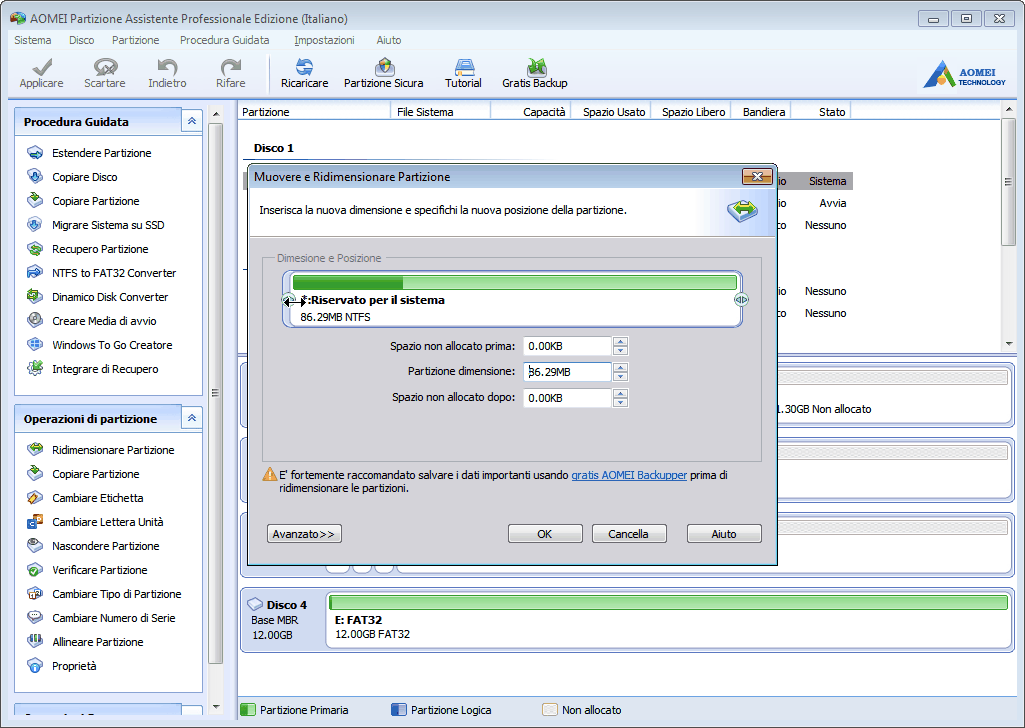
Task: Open the Impostazioni menu
Action: pos(324,40)
